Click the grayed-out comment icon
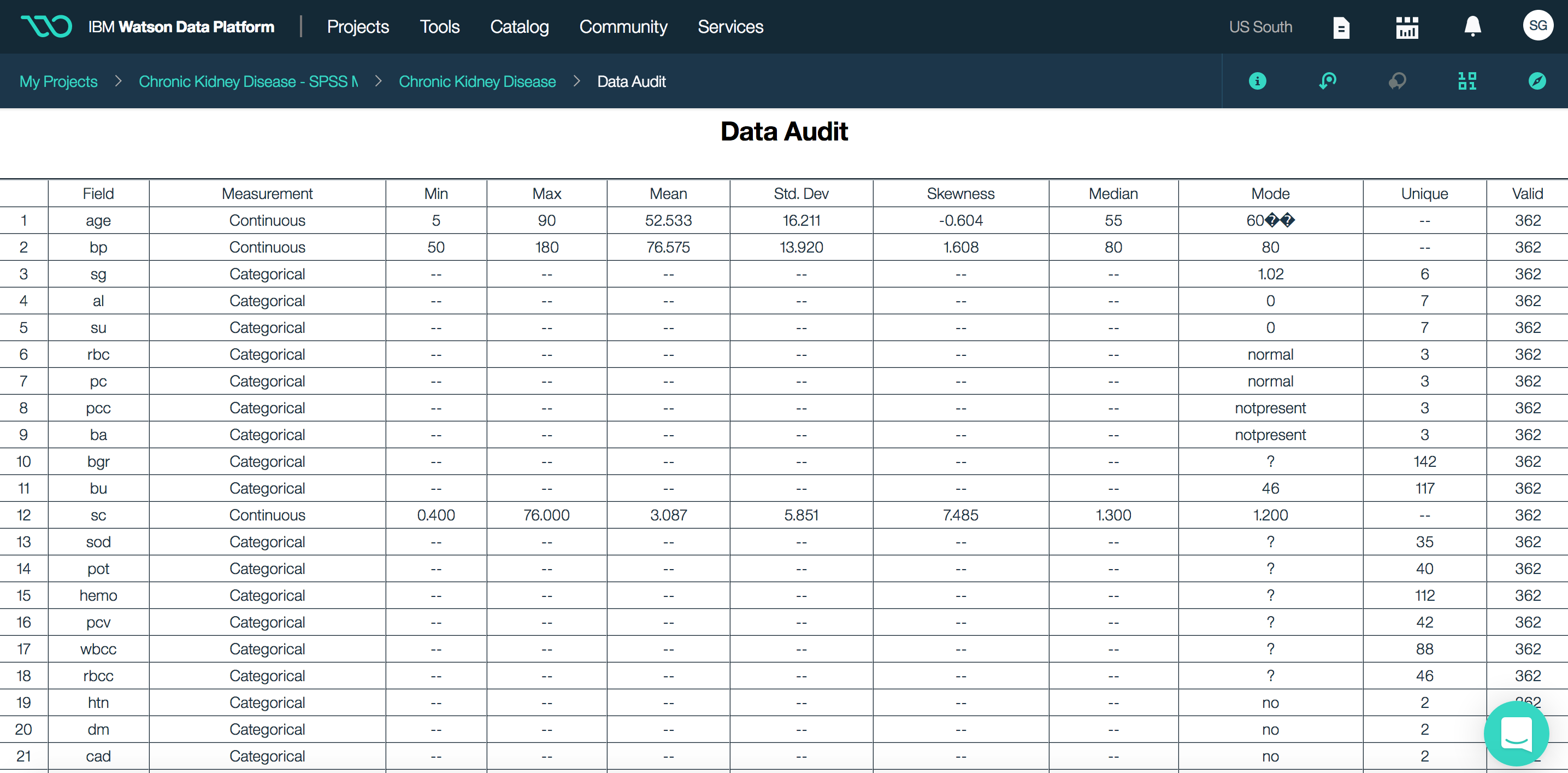The height and width of the screenshot is (773, 1568). pos(1397,81)
